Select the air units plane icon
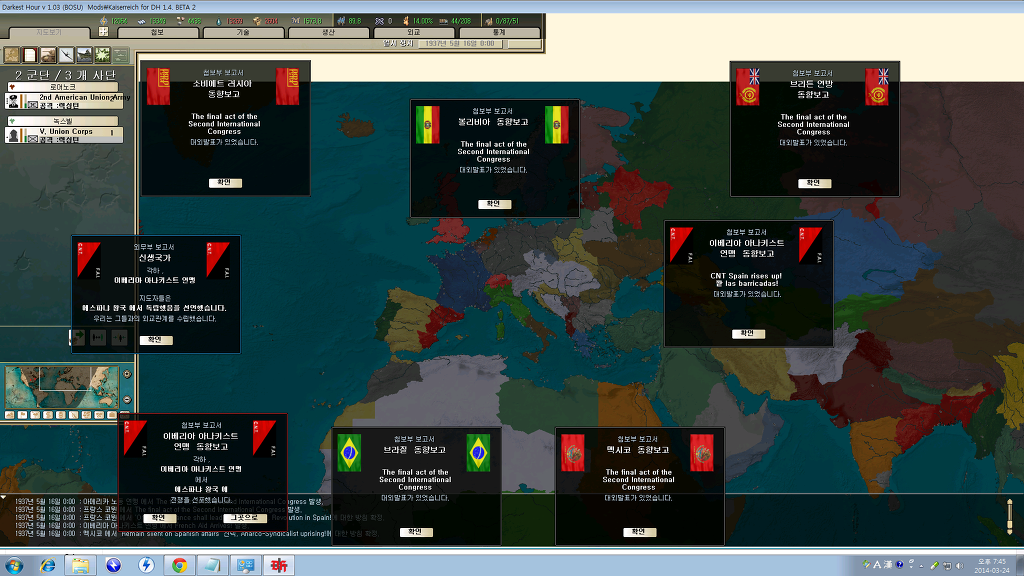 pyautogui.click(x=67, y=55)
